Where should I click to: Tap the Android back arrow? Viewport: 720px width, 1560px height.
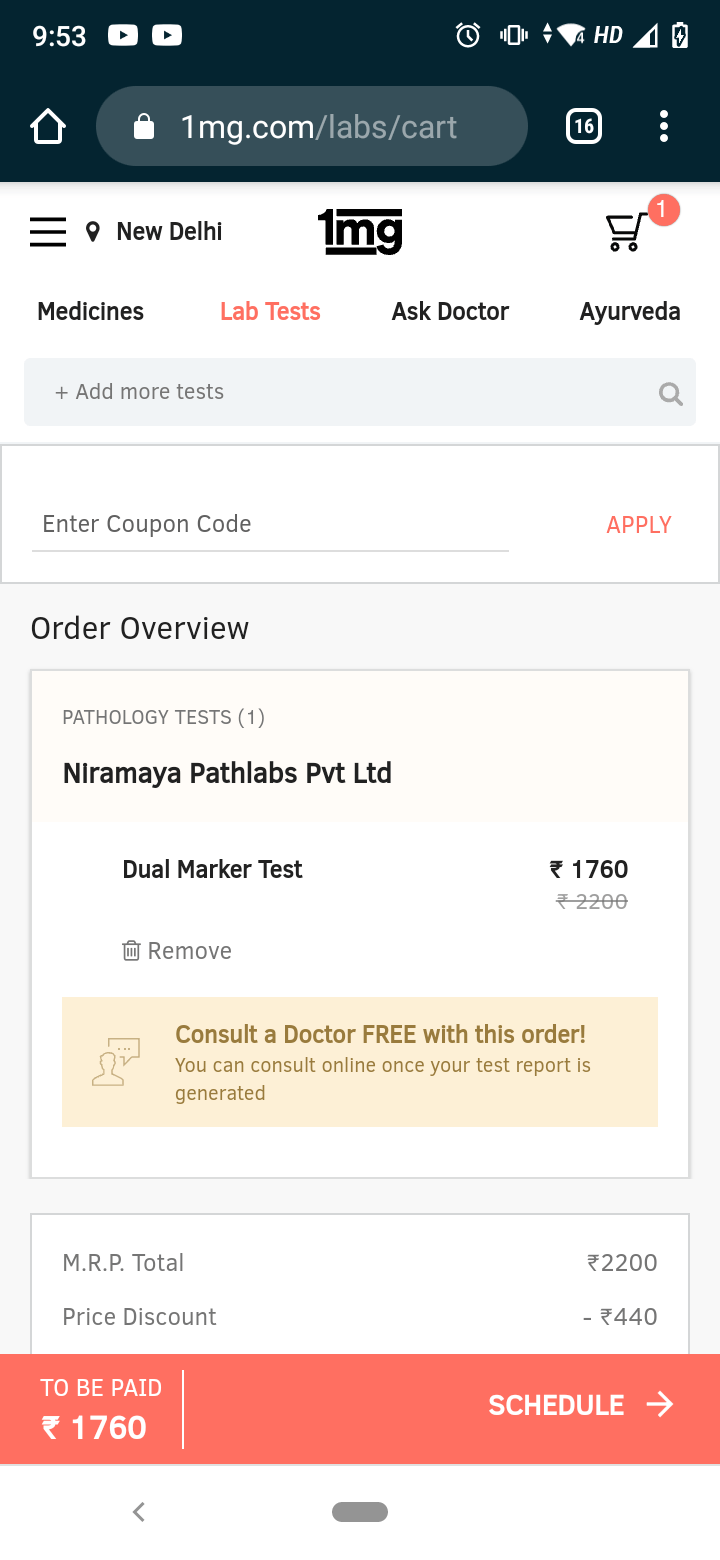[139, 1512]
